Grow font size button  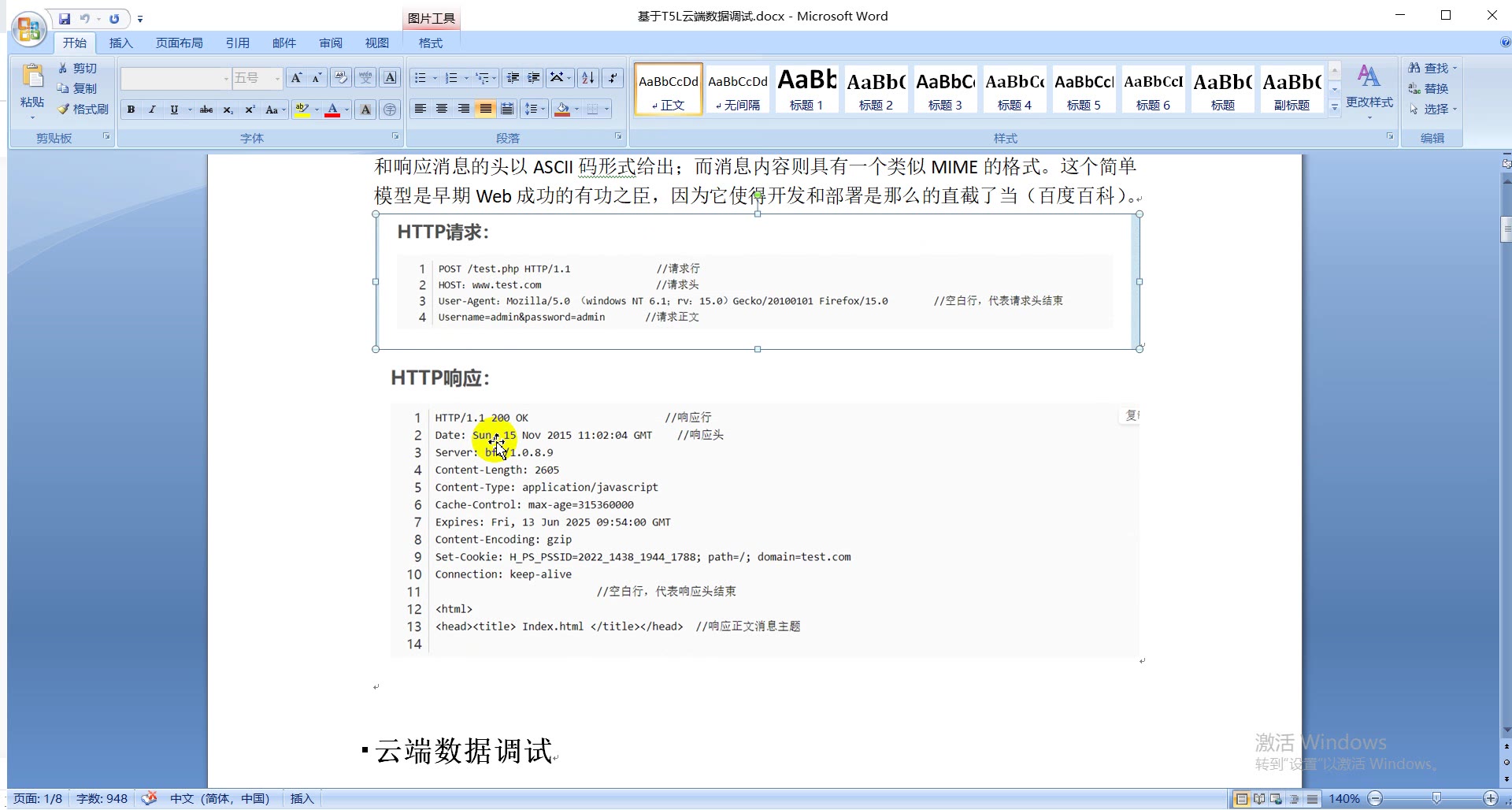(296, 77)
